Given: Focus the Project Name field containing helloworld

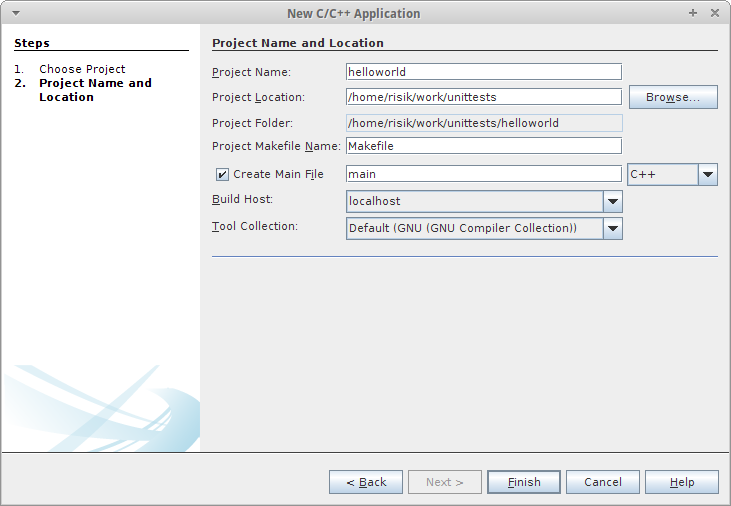Looking at the screenshot, I should click(483, 72).
